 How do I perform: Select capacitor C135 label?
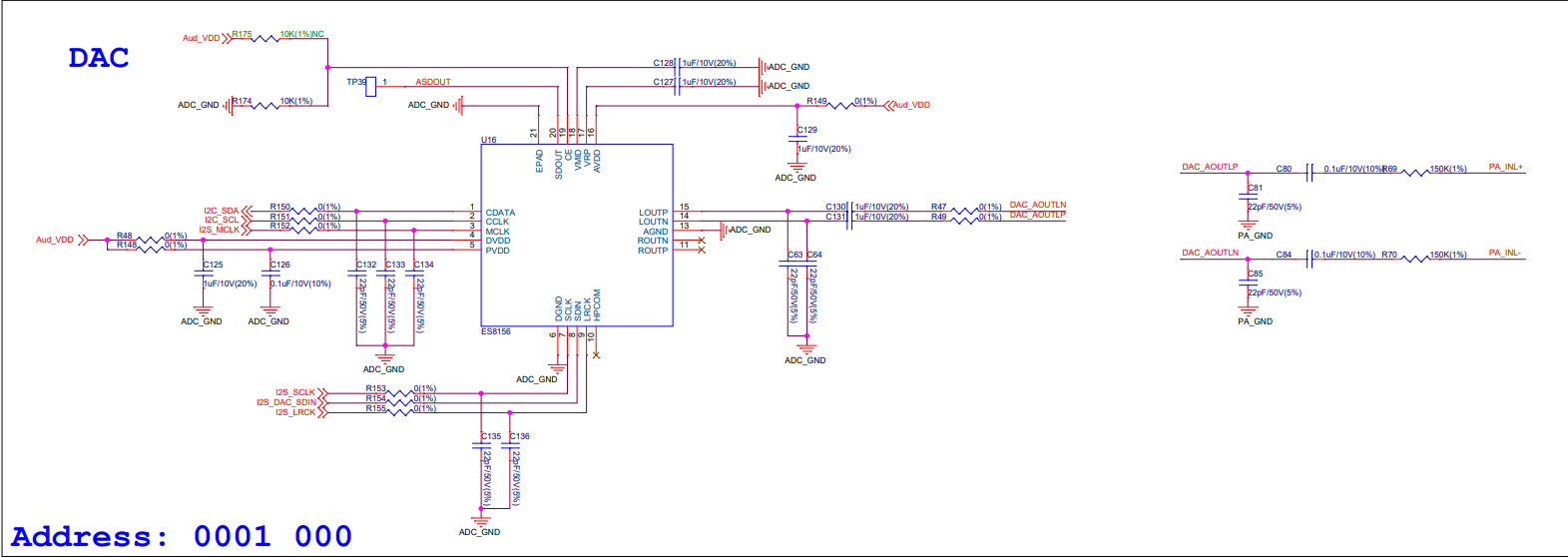[x=491, y=436]
